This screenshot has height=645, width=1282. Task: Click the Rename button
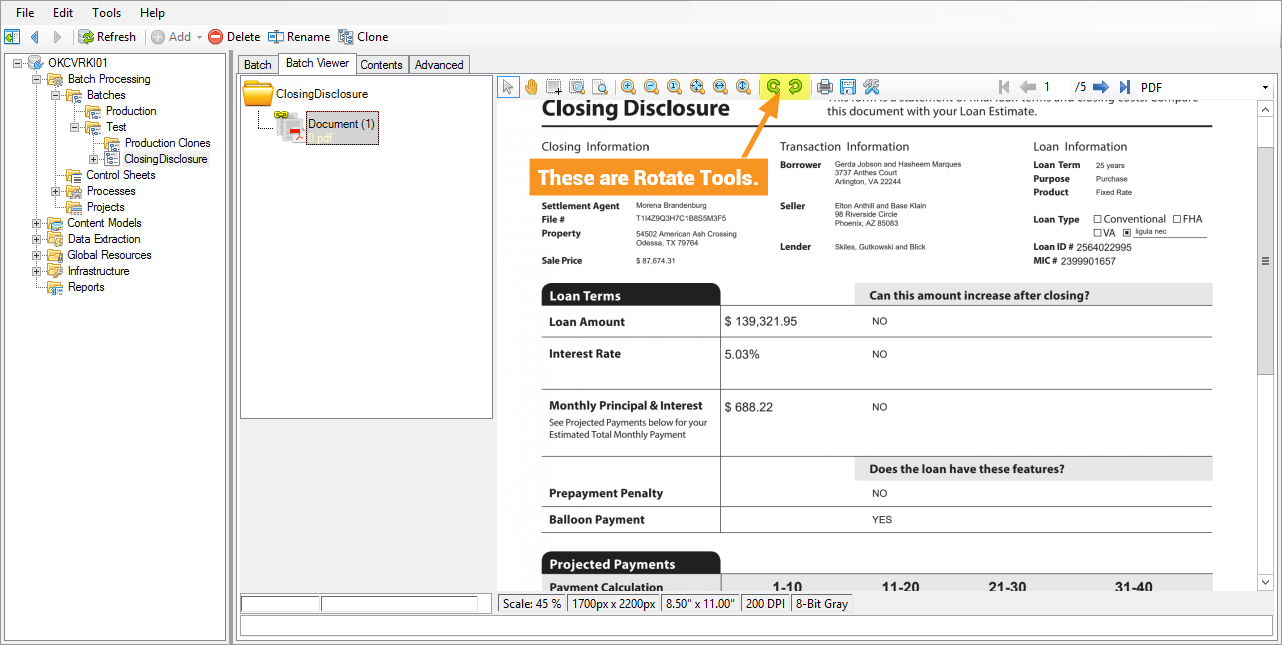pyautogui.click(x=299, y=37)
